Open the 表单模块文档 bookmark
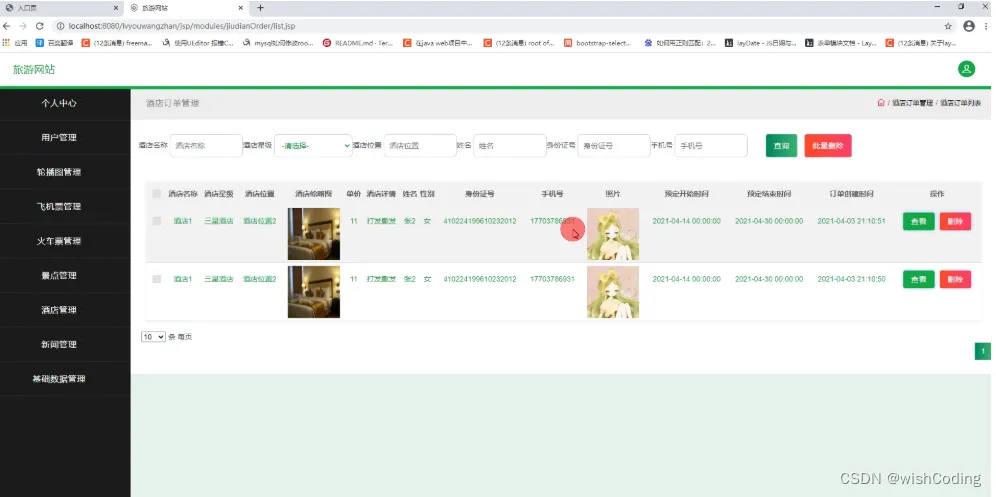 [841, 43]
